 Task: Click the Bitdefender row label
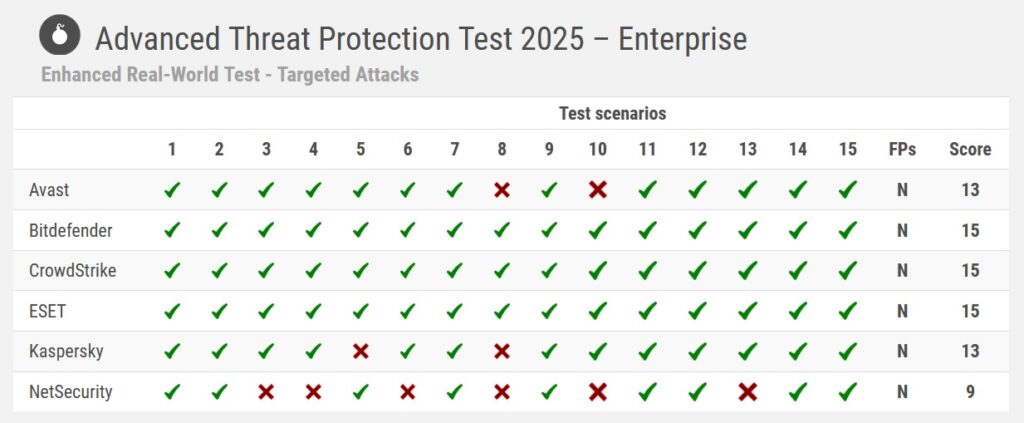click(70, 231)
